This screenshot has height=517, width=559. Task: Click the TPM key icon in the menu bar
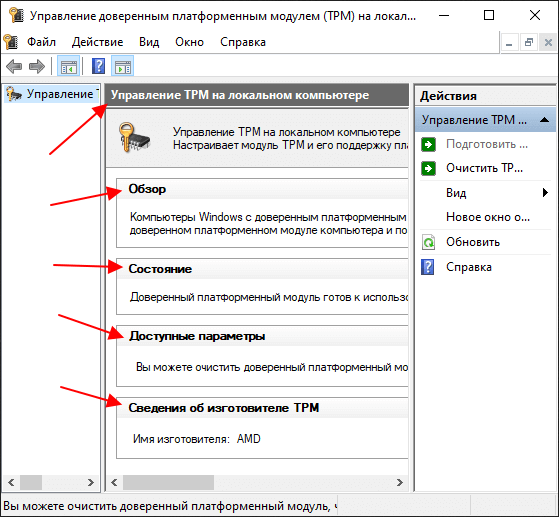click(x=11, y=42)
